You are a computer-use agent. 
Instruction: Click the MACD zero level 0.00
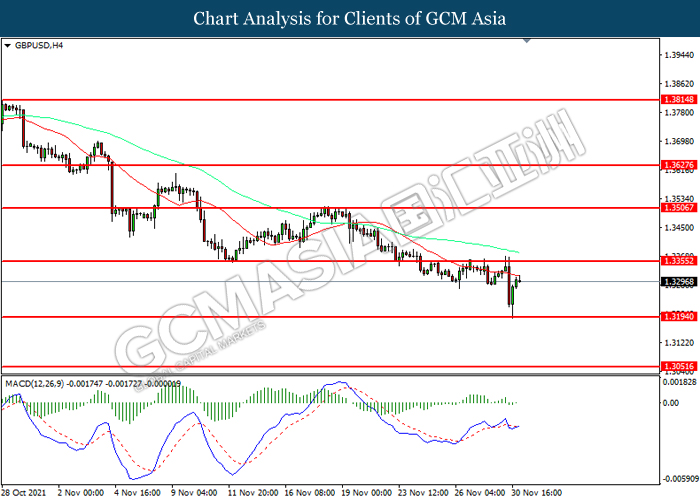671,403
